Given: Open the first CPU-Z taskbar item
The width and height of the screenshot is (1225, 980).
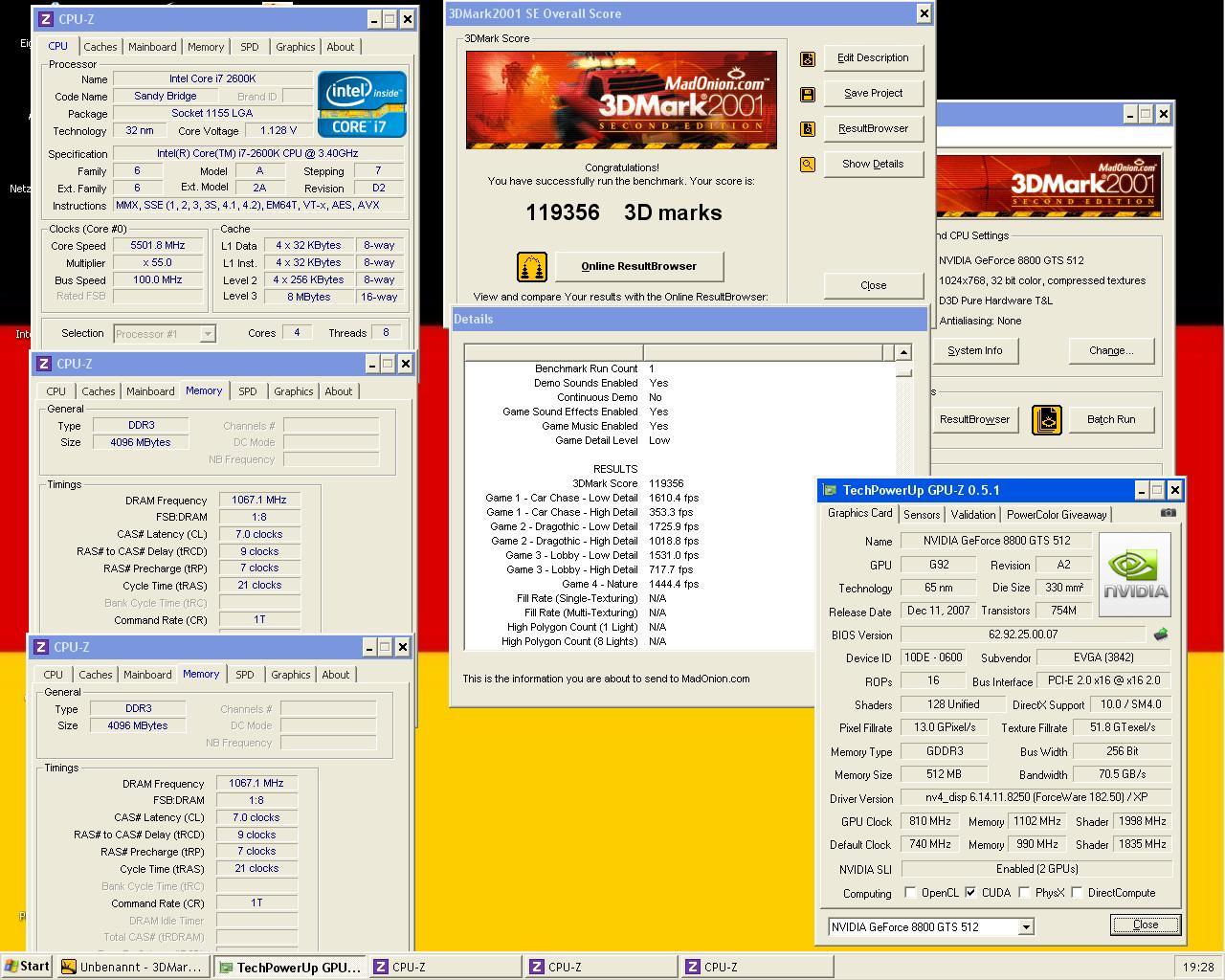Looking at the screenshot, I should (x=445, y=967).
